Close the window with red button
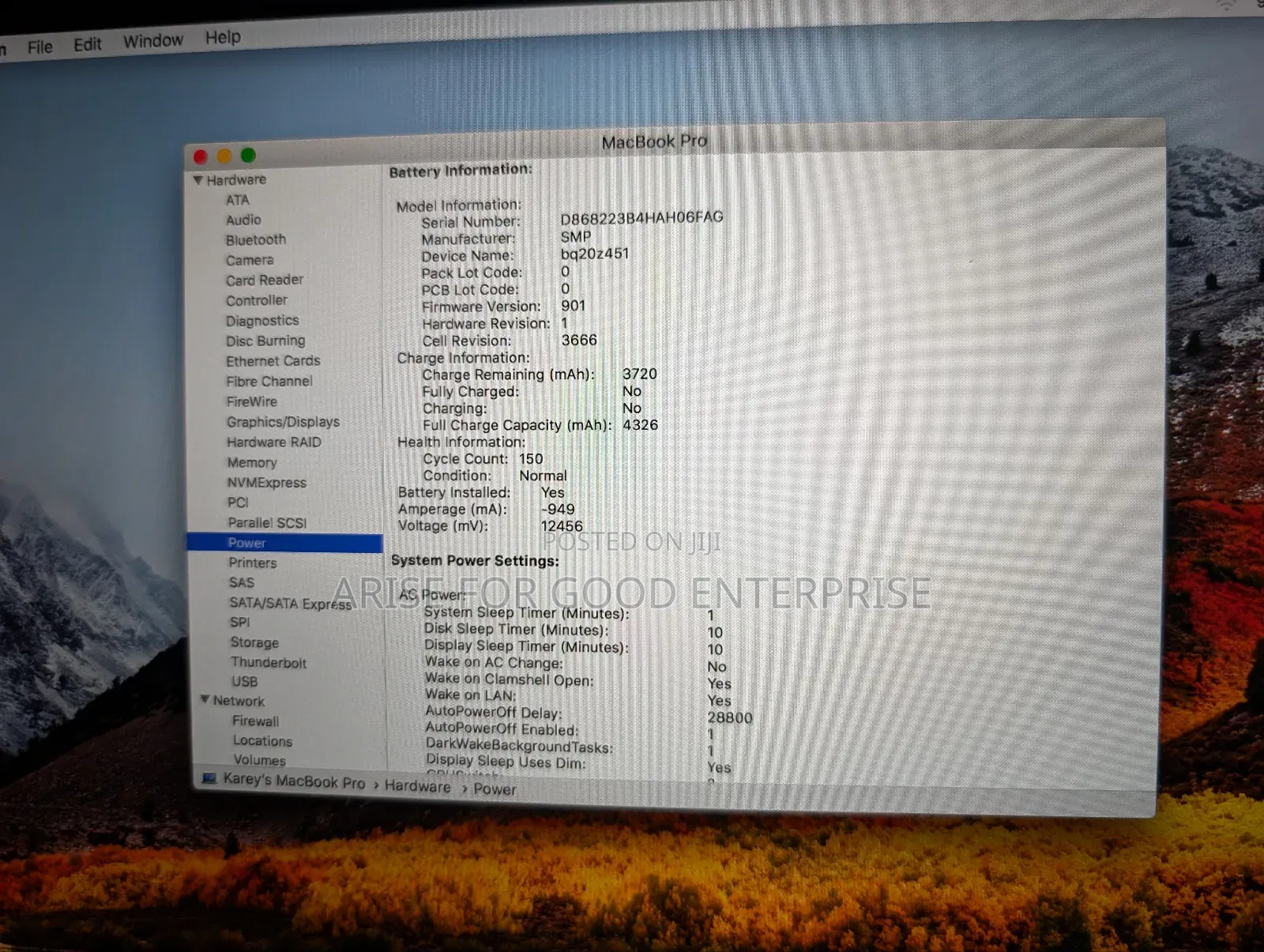This screenshot has width=1264, height=952. click(201, 156)
